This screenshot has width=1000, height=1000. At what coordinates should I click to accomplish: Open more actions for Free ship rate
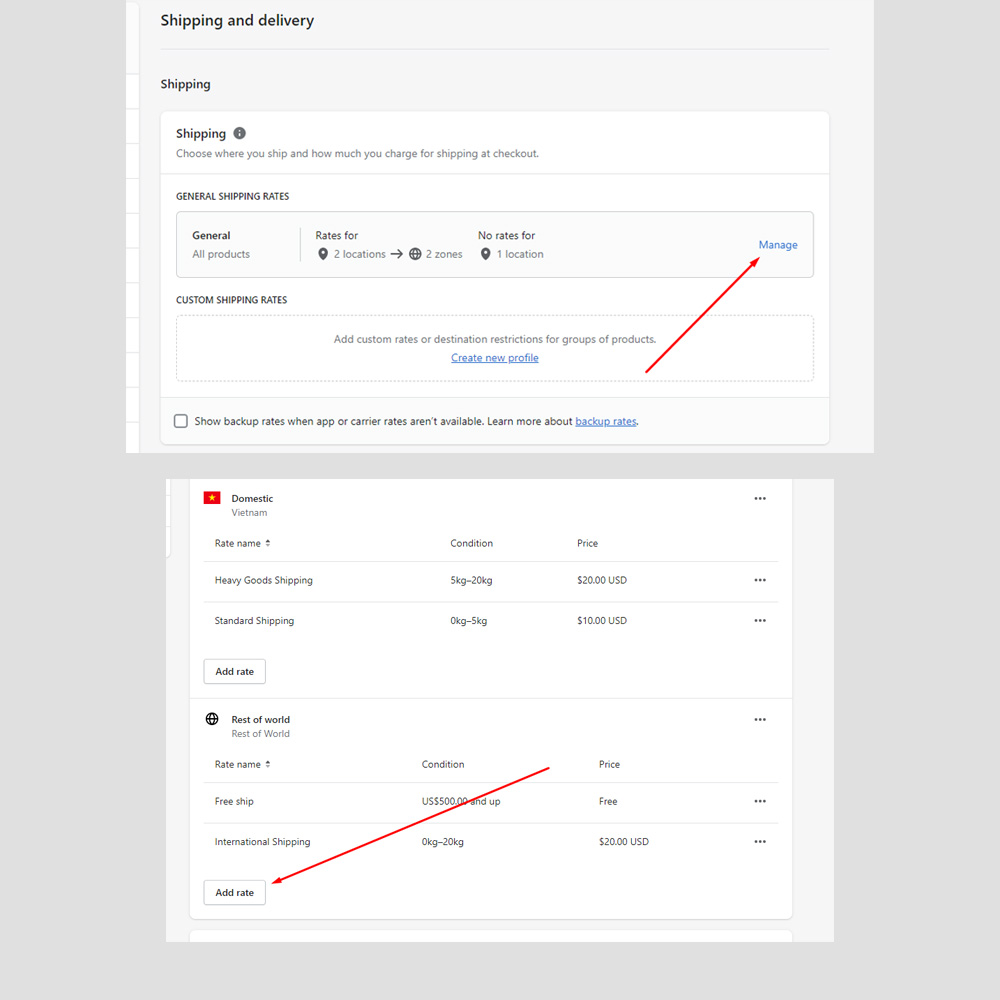coord(760,801)
